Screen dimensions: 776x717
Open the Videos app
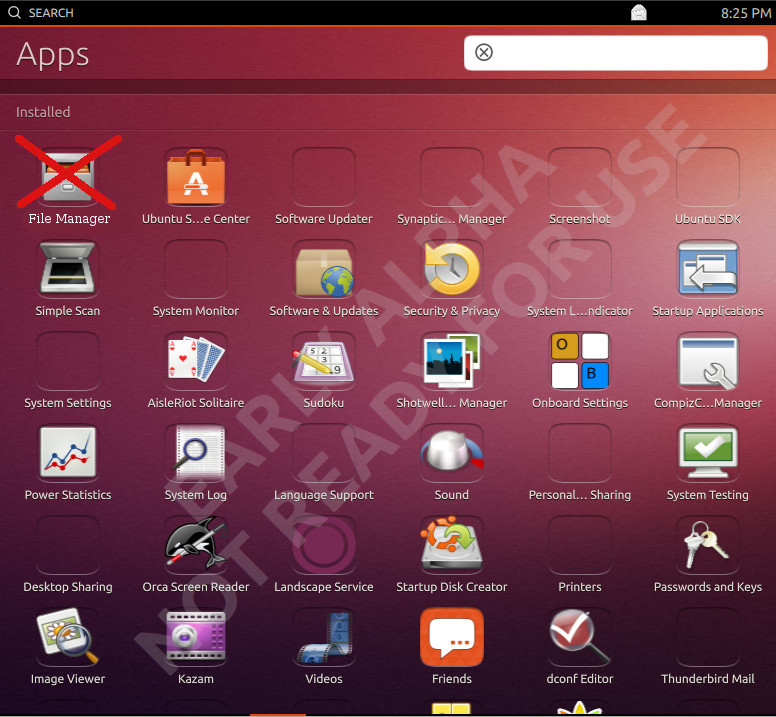click(324, 637)
